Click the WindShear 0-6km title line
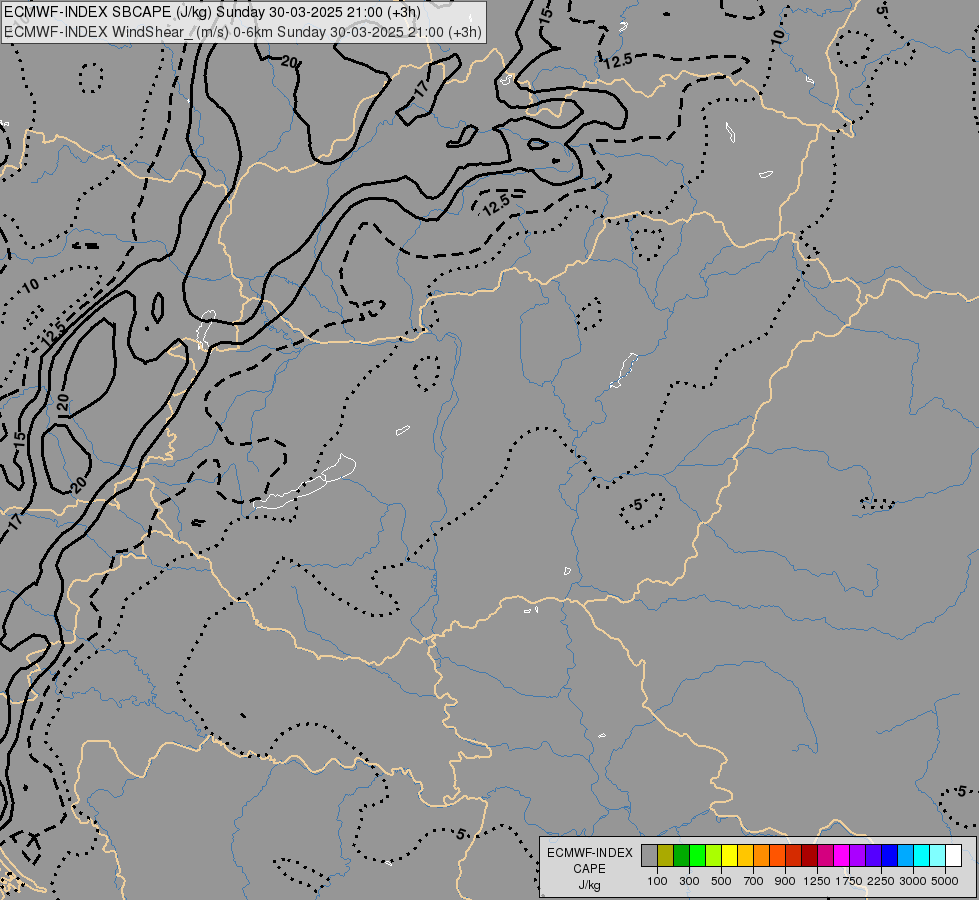The width and height of the screenshot is (979, 900). (243, 31)
